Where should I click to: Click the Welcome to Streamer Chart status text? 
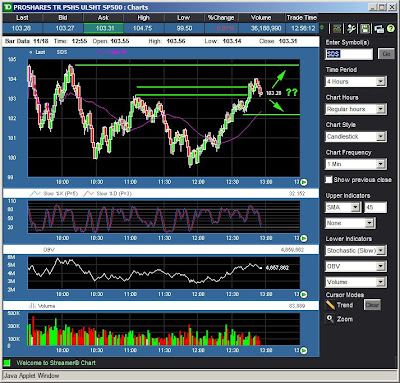pyautogui.click(x=56, y=363)
